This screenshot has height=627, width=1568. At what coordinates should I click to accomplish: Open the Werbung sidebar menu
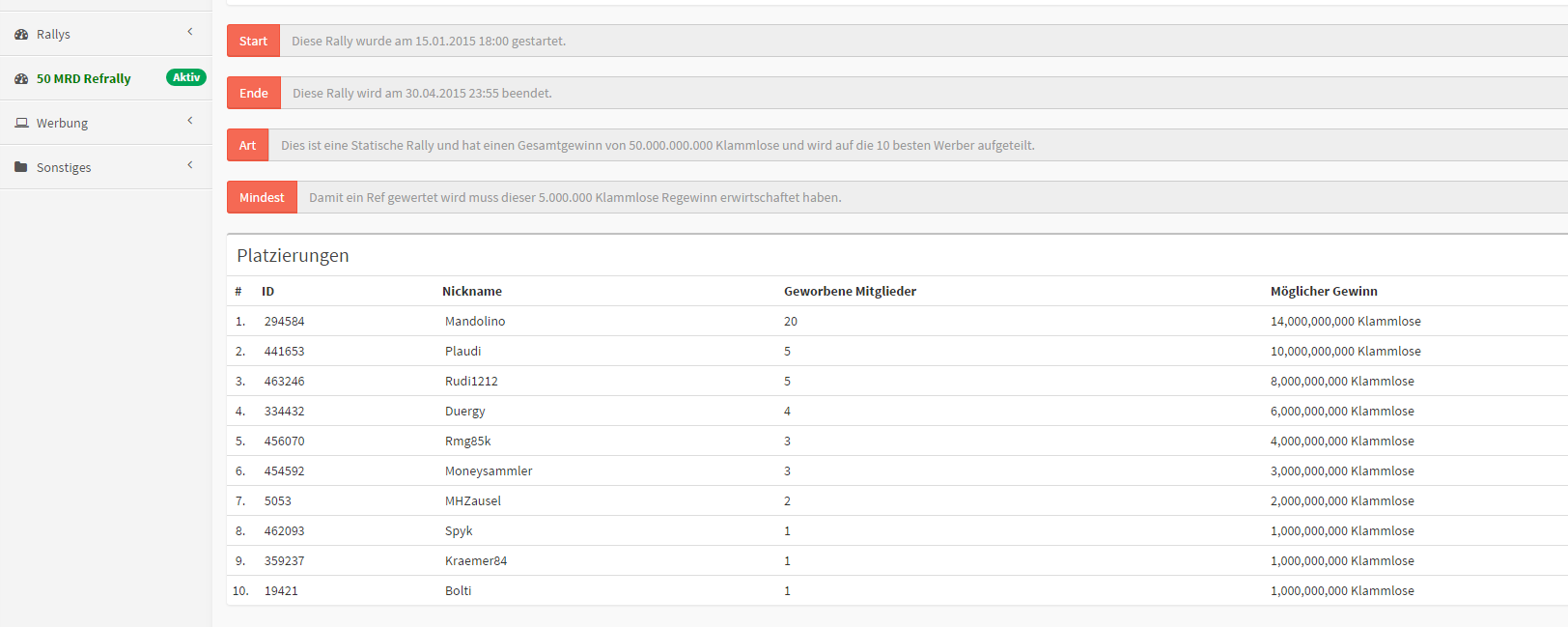tap(63, 123)
